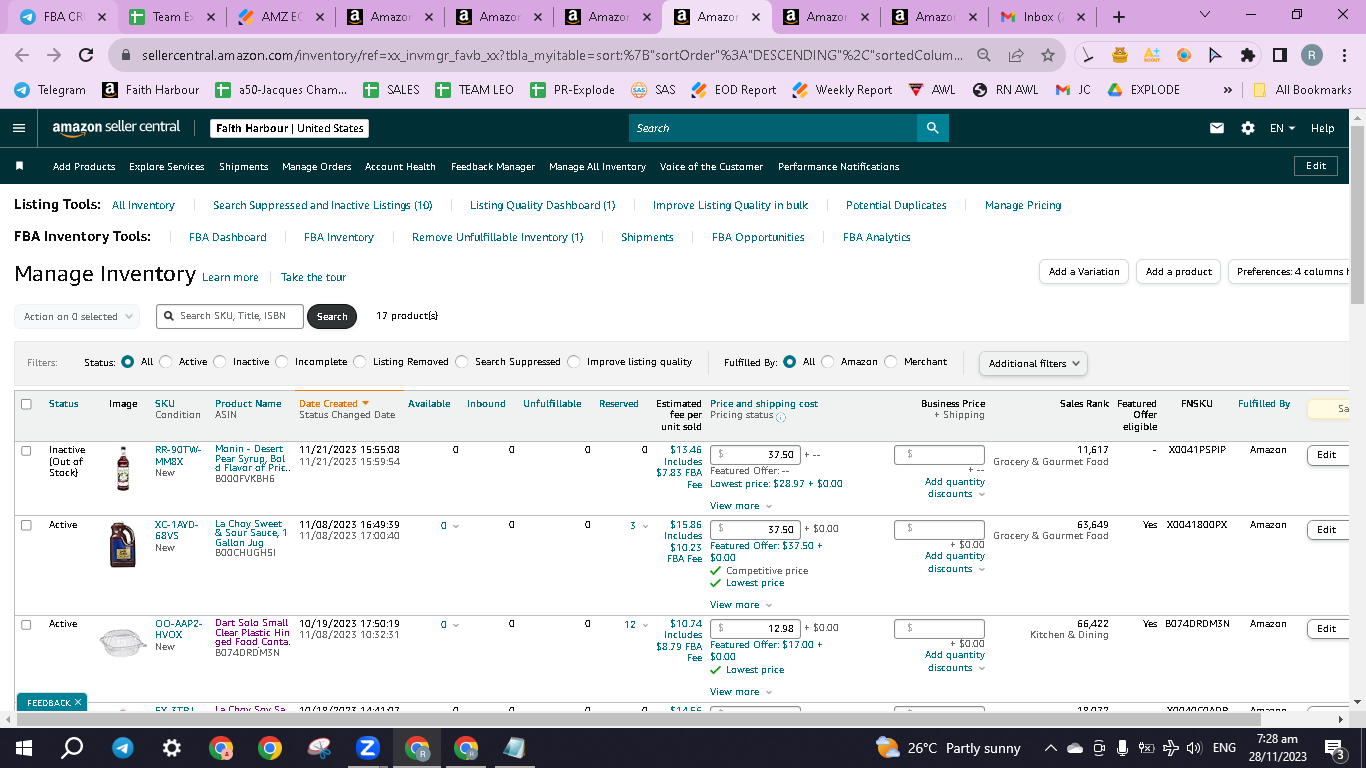Image resolution: width=1366 pixels, height=768 pixels.
Task: Click the search magnifier button in header
Action: (932, 128)
